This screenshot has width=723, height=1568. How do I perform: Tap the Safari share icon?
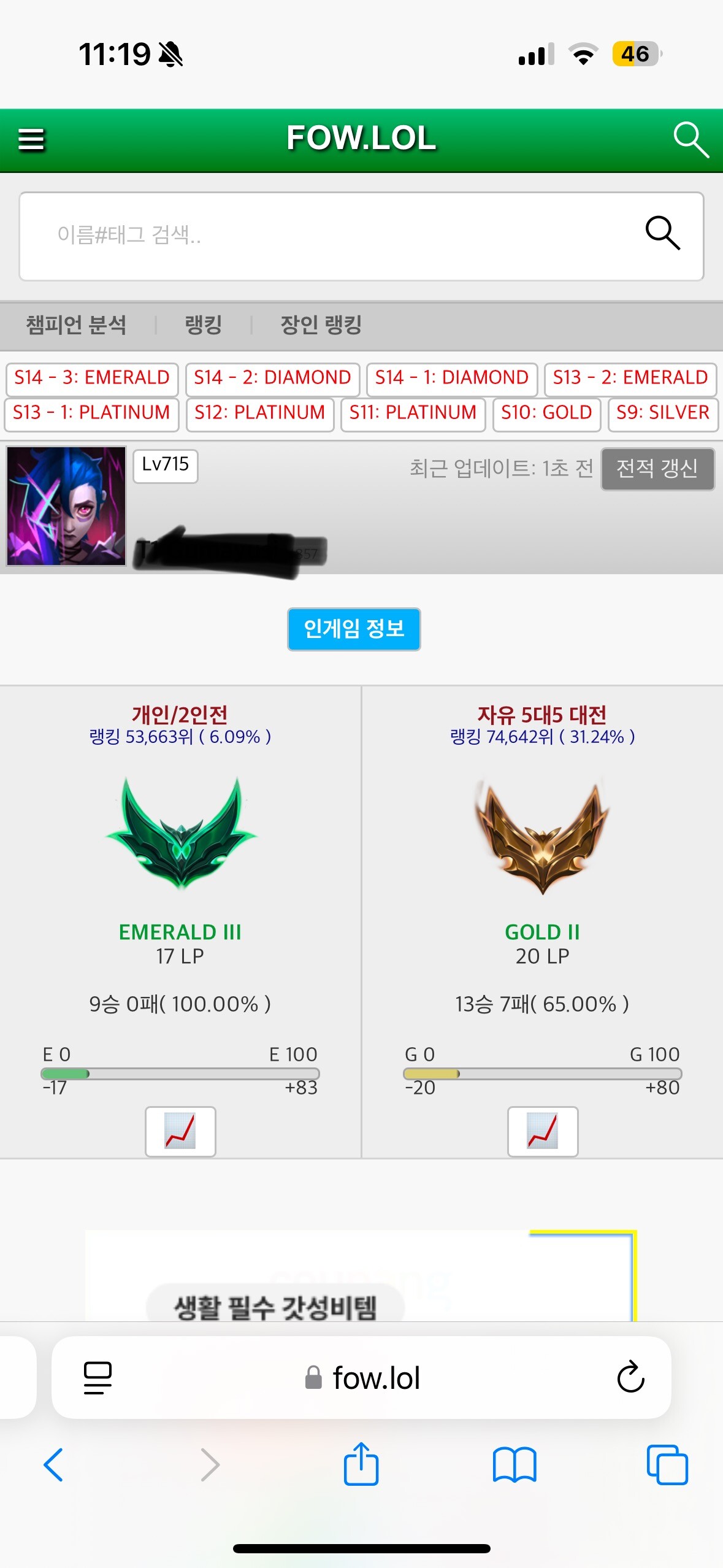pos(361,1464)
